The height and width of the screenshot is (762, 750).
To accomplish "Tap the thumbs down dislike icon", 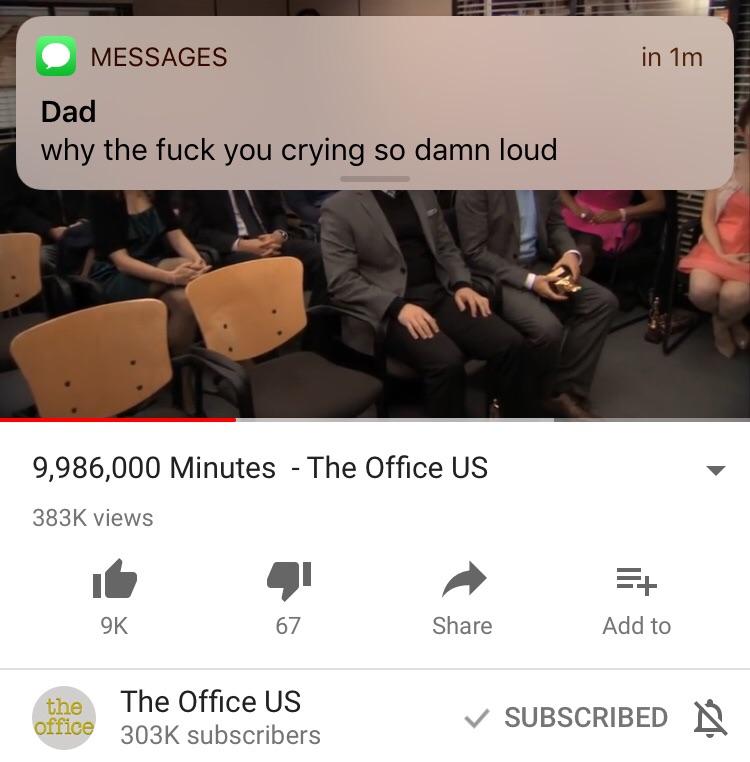I will click(x=289, y=580).
